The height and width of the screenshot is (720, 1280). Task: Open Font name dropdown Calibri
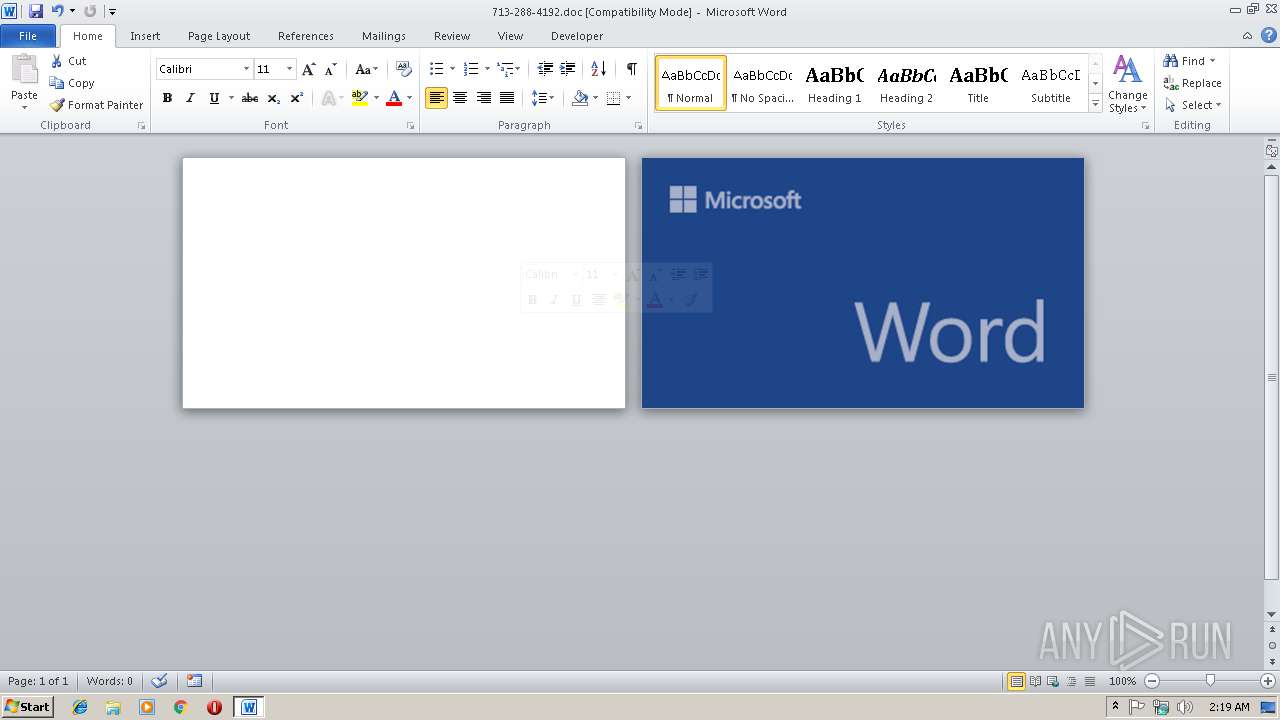(x=246, y=69)
